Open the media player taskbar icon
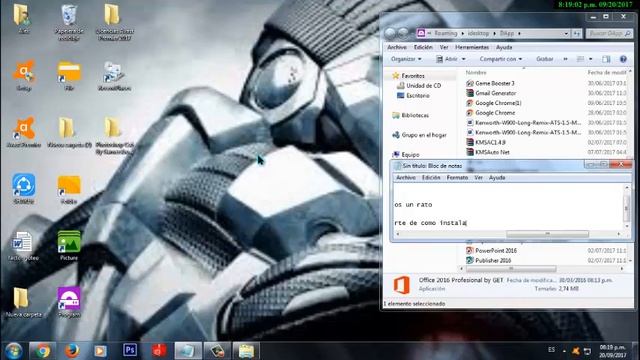Screen dimensions: 640x360 click(100, 351)
